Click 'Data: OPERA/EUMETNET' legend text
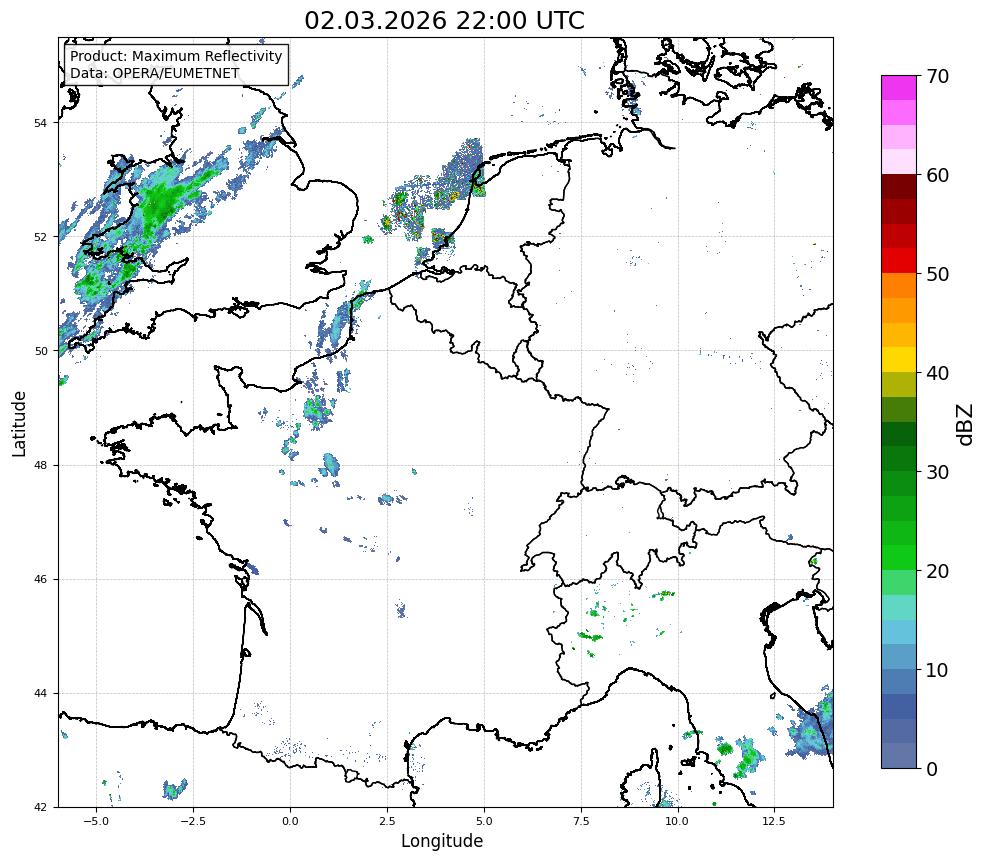 pos(155,73)
